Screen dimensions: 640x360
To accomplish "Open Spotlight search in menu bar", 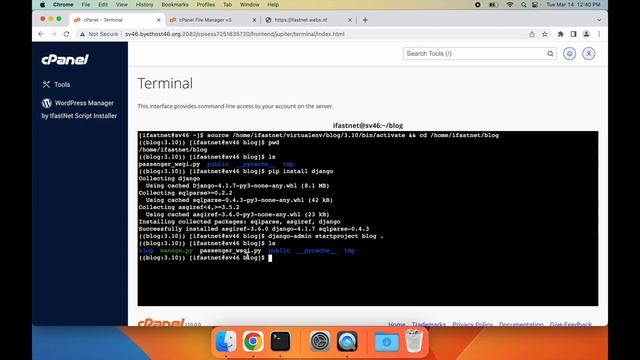I will 523,4.
